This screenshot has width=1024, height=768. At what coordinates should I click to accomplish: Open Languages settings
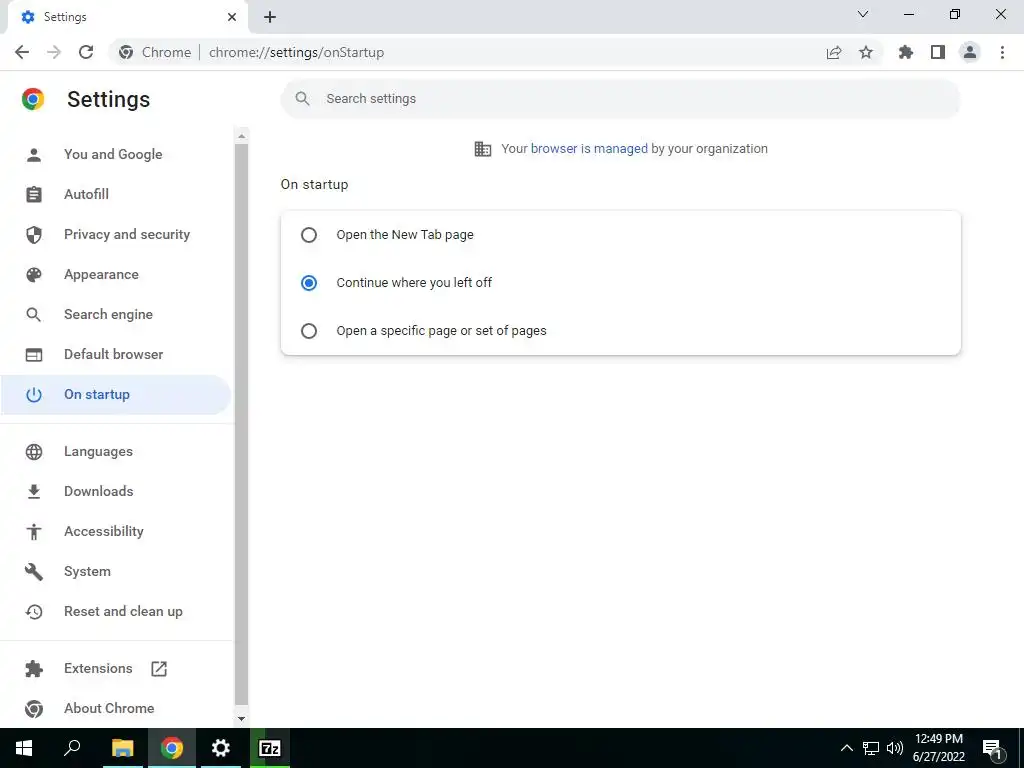pos(116,451)
